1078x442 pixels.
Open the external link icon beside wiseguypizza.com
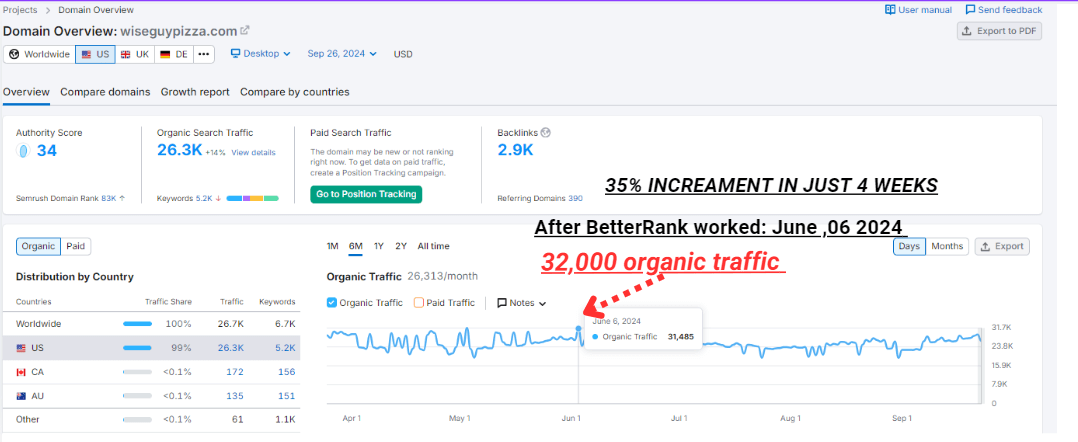pos(245,30)
